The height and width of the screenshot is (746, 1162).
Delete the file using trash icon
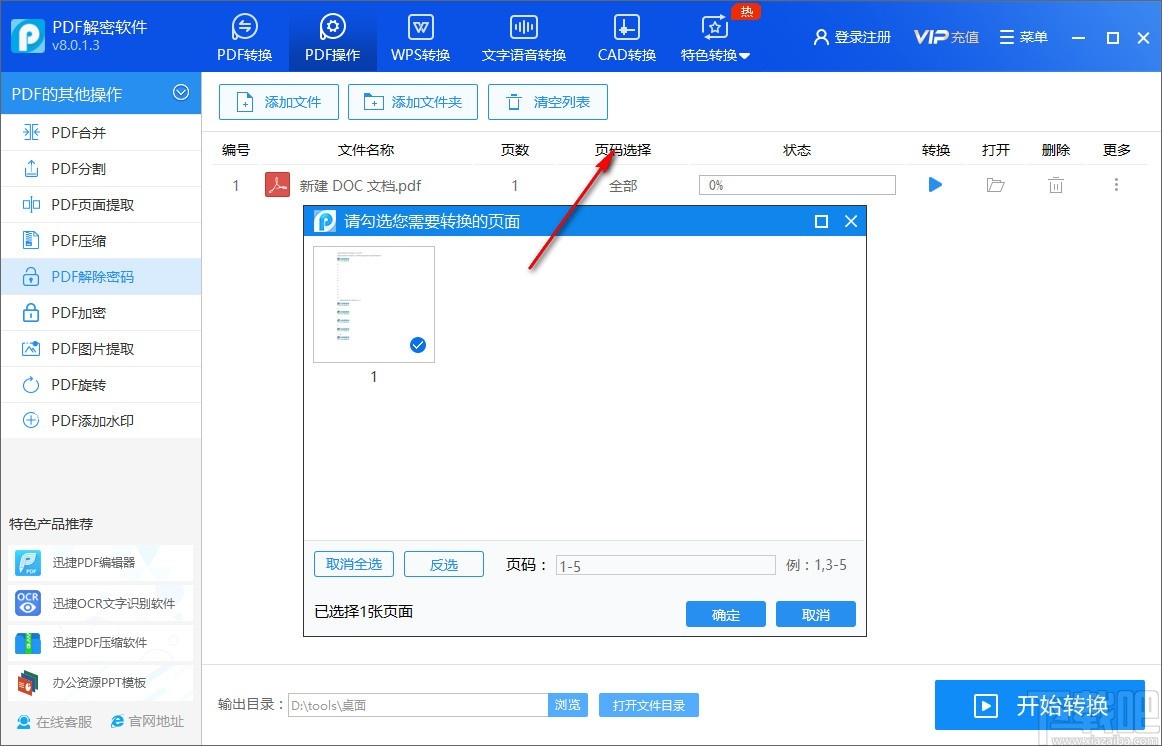[x=1055, y=184]
